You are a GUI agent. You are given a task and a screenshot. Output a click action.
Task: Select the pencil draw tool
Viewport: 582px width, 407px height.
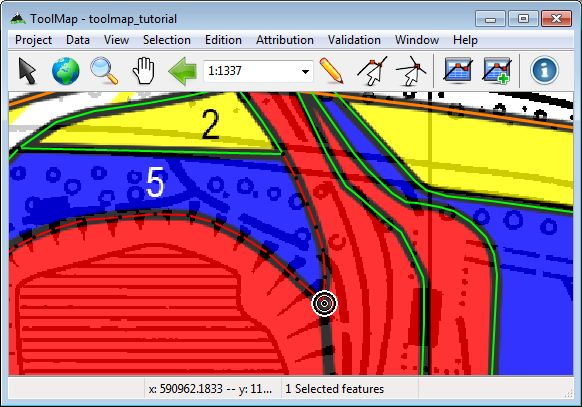(x=331, y=70)
